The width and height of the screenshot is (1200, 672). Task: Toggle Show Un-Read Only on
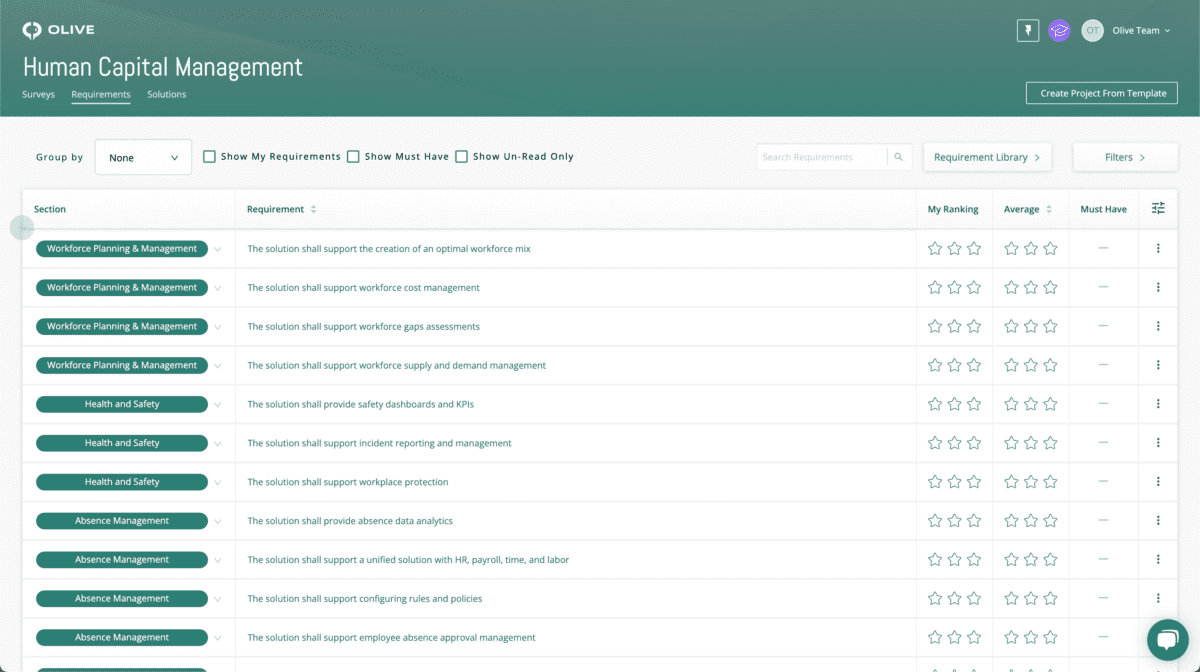coord(461,156)
